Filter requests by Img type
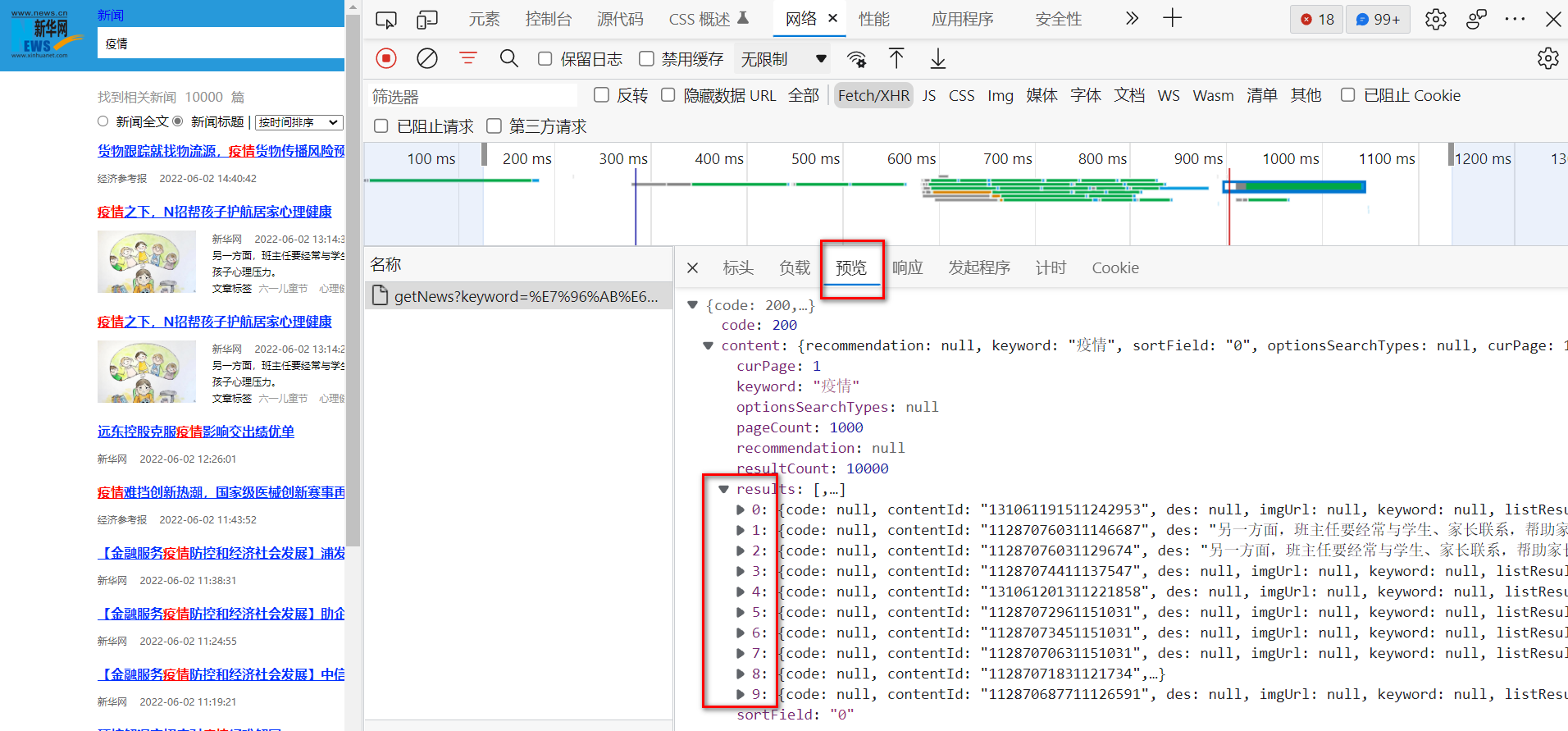 tap(1000, 95)
